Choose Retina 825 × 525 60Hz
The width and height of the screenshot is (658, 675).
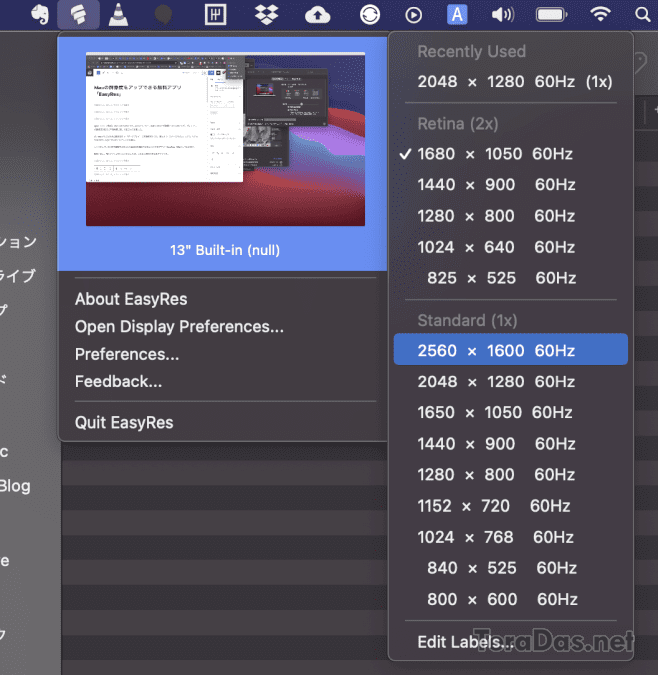coord(511,279)
